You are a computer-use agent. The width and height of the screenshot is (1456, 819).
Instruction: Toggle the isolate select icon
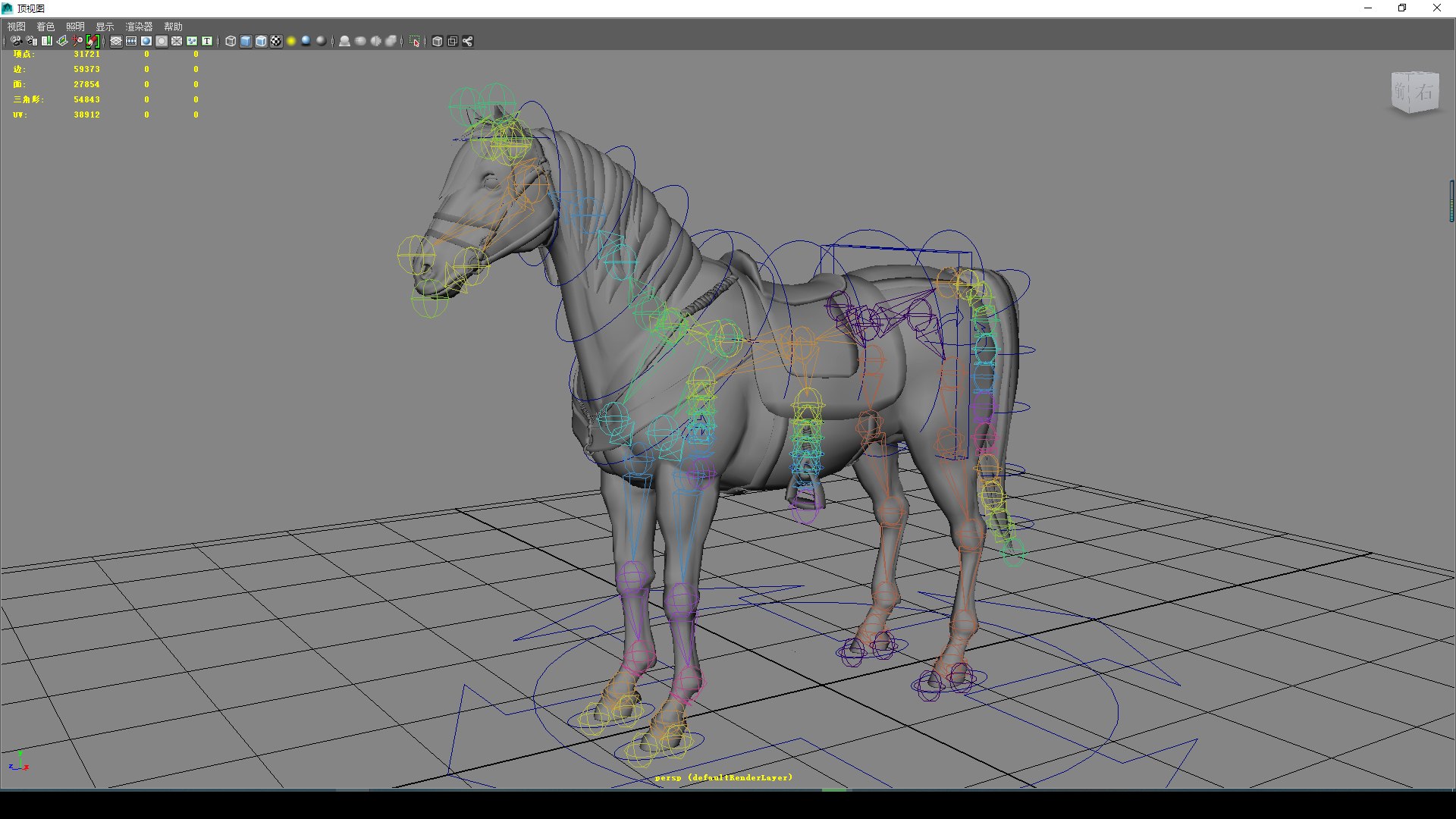(414, 41)
